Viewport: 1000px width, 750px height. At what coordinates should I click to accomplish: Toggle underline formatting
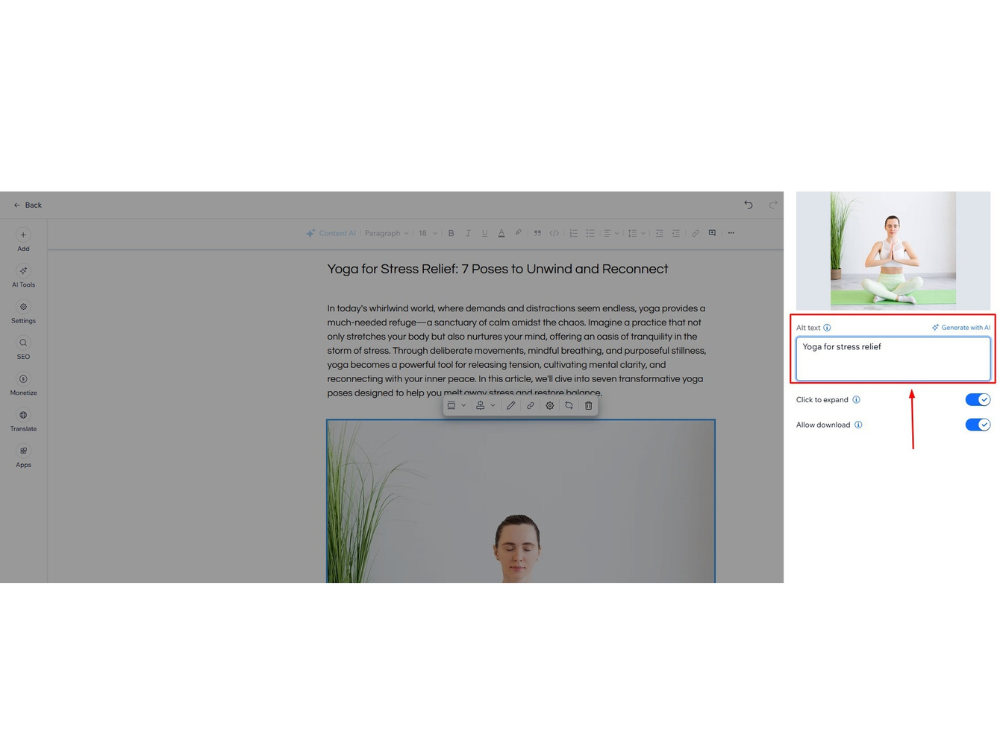point(485,233)
